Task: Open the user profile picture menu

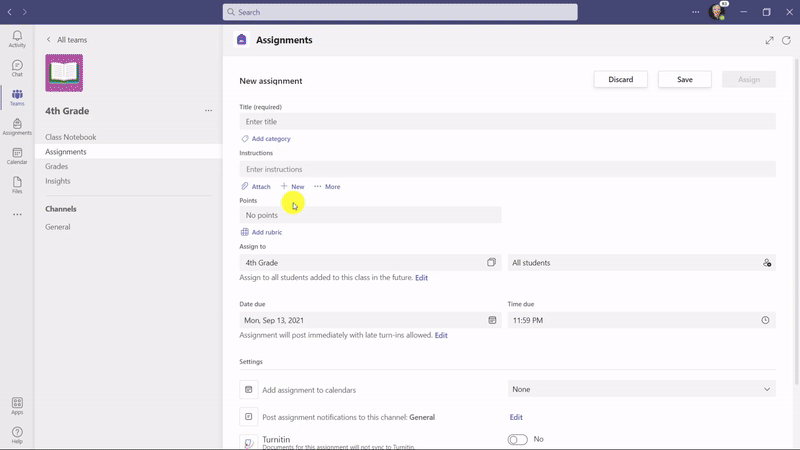Action: 717,12
